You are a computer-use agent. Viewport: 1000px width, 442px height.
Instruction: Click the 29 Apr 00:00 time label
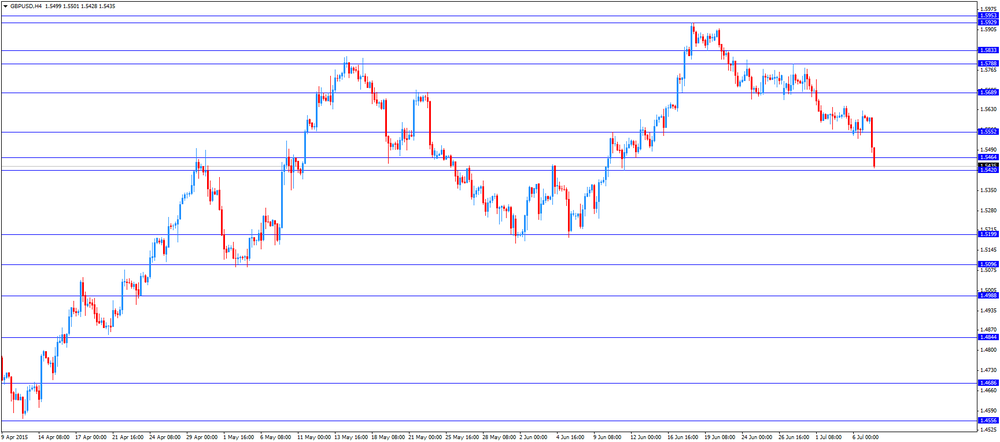coord(201,438)
